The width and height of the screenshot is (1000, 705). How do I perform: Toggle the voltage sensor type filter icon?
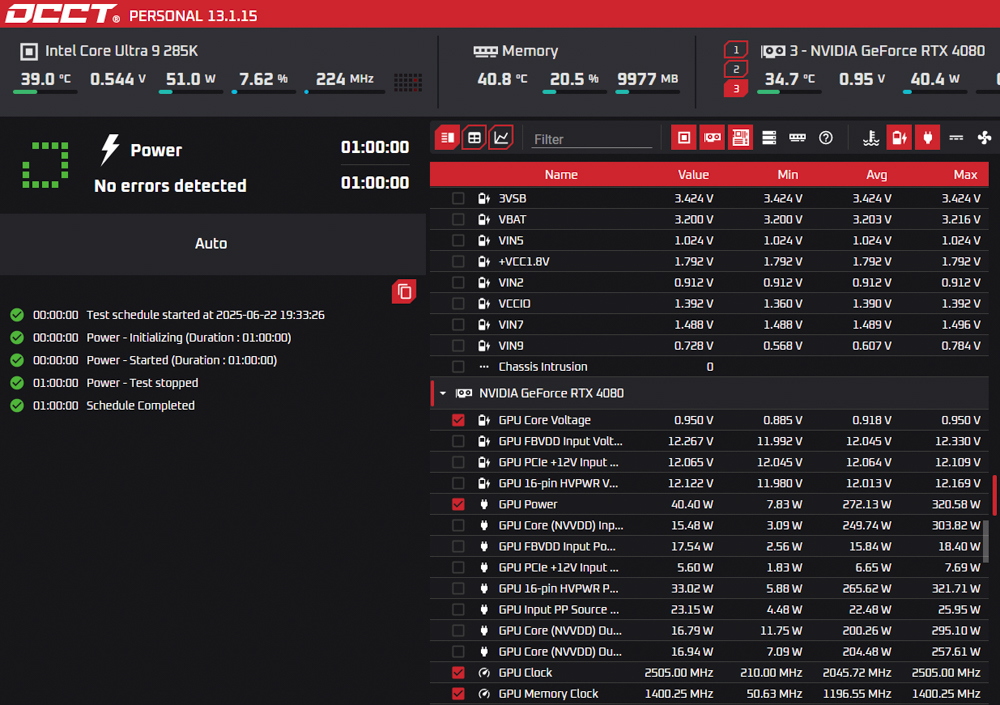point(899,138)
